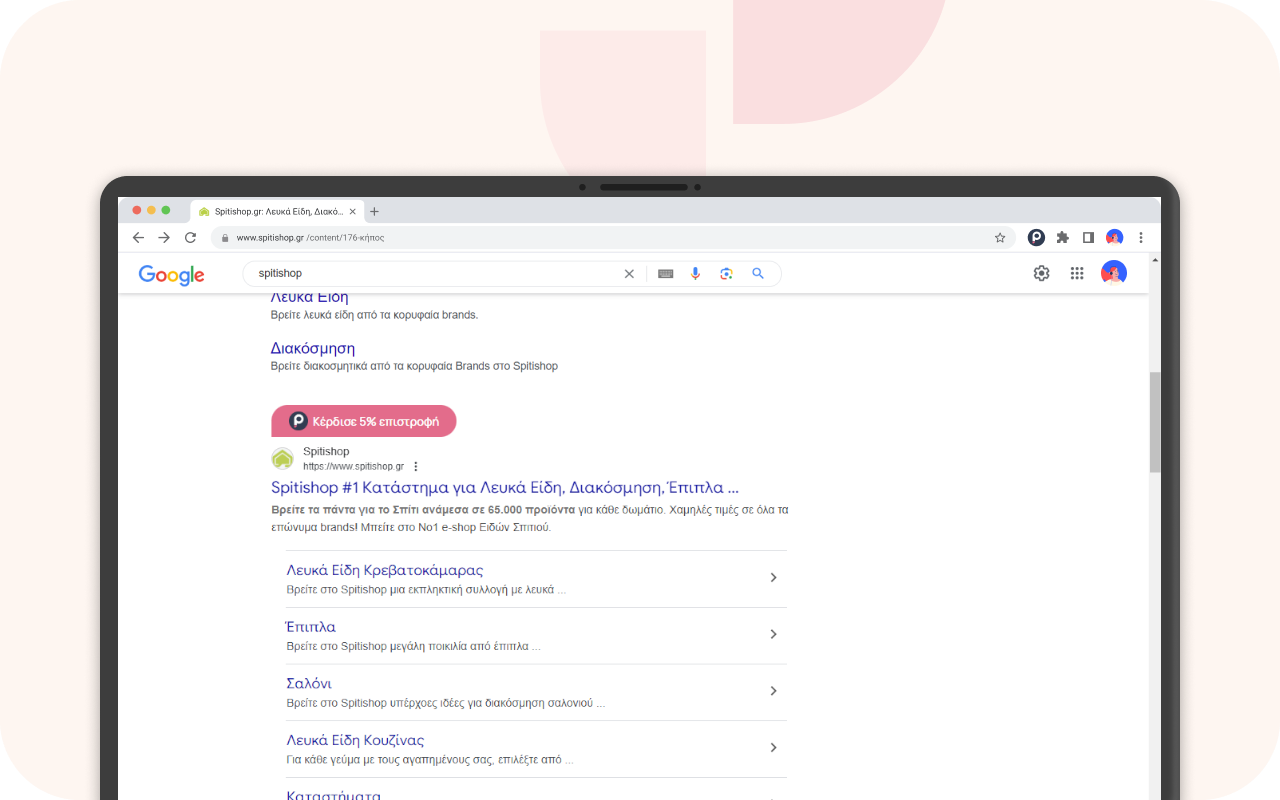The height and width of the screenshot is (800, 1280).
Task: Open a new tab with plus button
Action: coord(375,211)
